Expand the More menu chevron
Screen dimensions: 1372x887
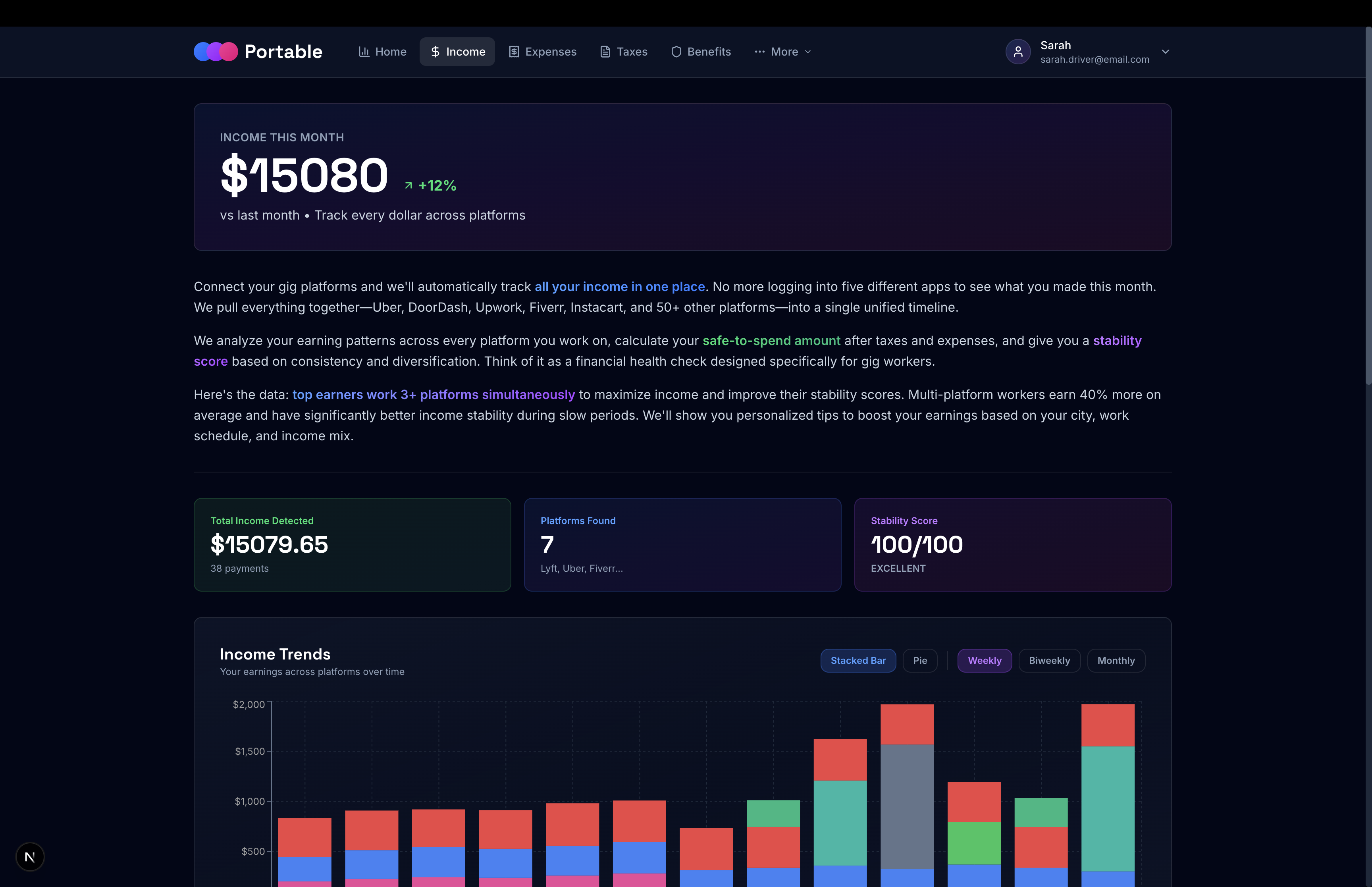click(808, 52)
